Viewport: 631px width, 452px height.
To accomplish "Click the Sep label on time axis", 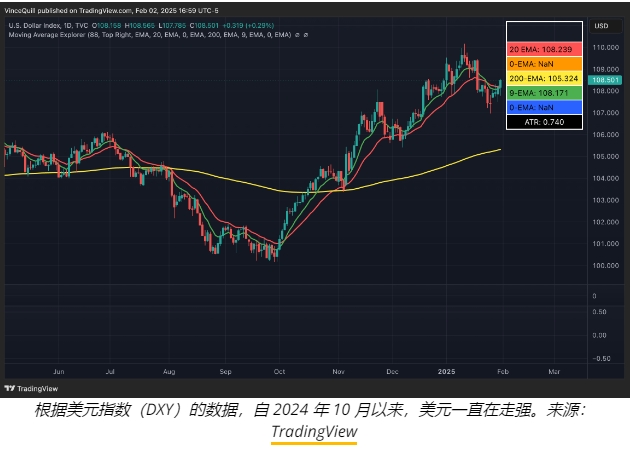I will tap(225, 372).
